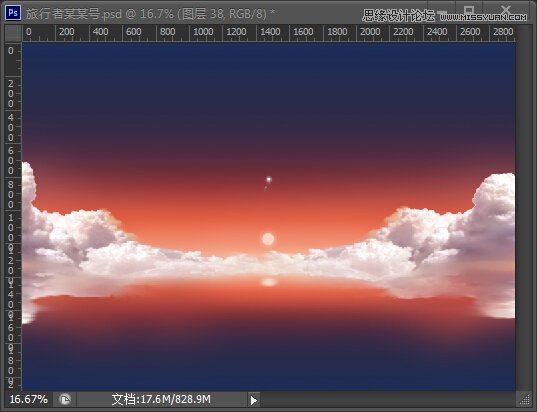Screen dimensions: 537x412
Task: Click the ruler origin box at rulers' intersection
Action: coord(13,33)
